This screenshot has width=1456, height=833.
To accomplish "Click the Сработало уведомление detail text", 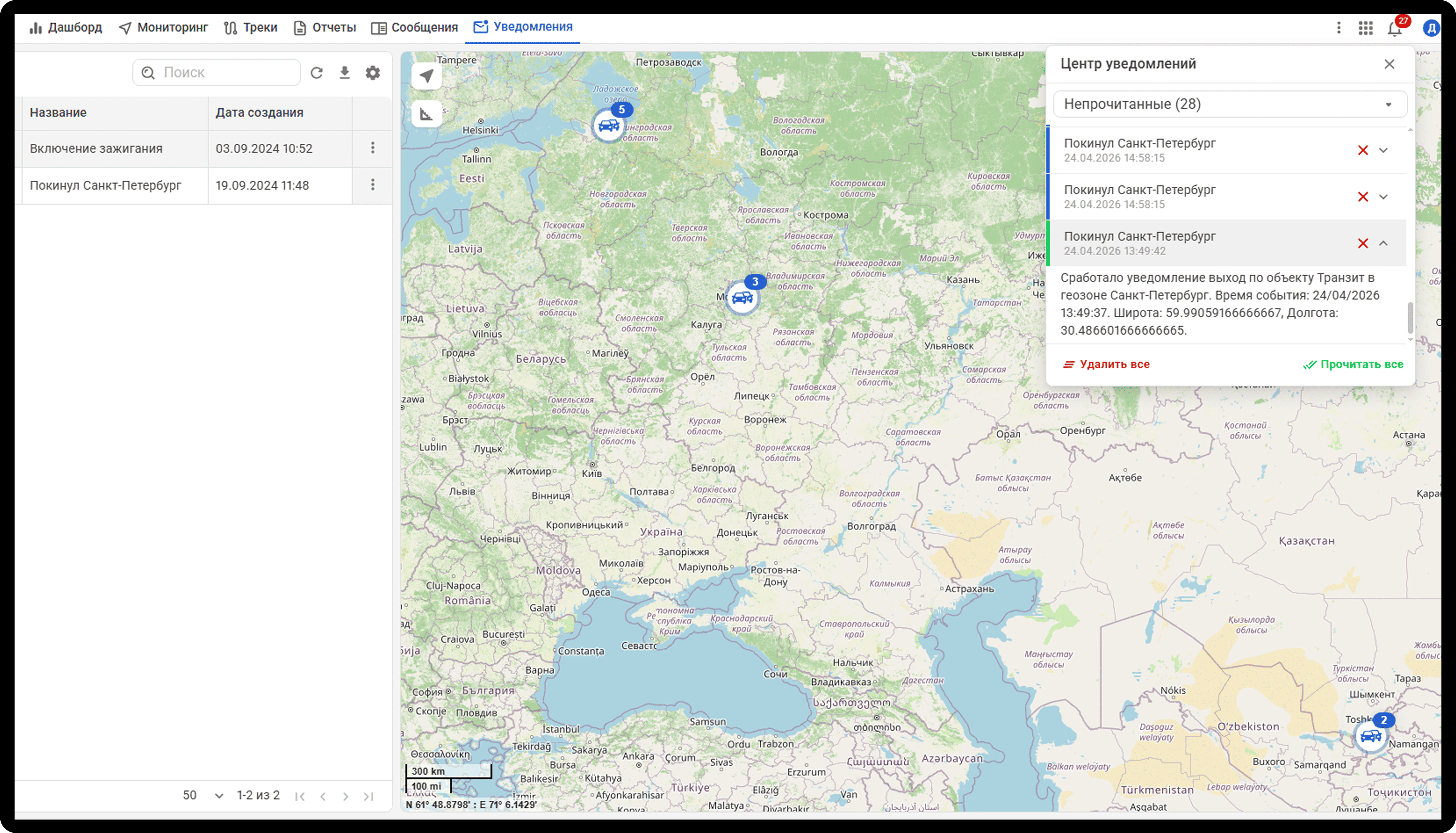I will click(x=1221, y=304).
